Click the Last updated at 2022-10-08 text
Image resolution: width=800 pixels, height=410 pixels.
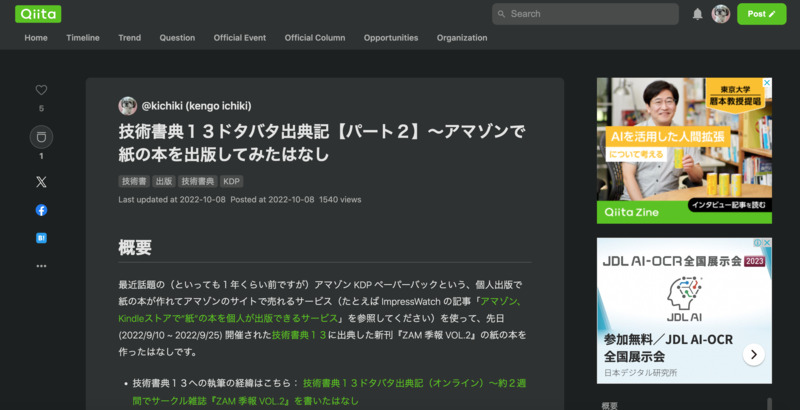point(172,200)
